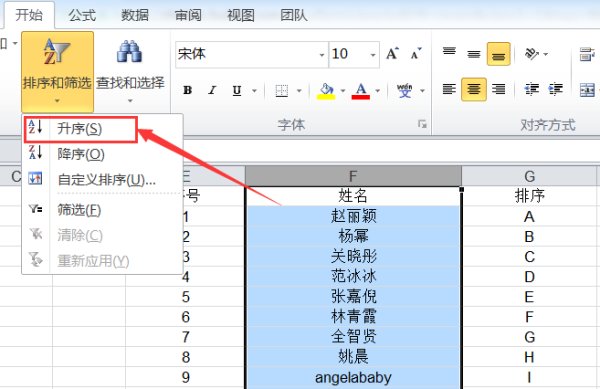Screen dimensions: 600x389
Task: Expand the font size 10 dropdown
Action: click(373, 55)
